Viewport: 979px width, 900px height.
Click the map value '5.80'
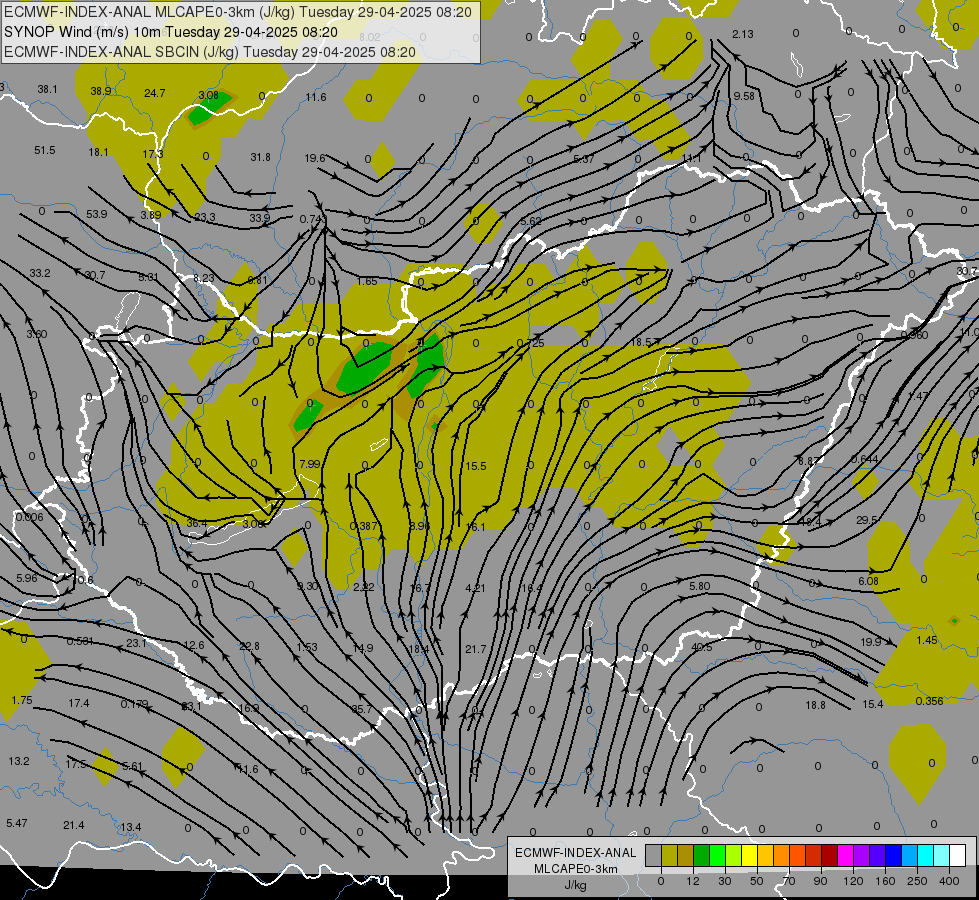tap(700, 586)
